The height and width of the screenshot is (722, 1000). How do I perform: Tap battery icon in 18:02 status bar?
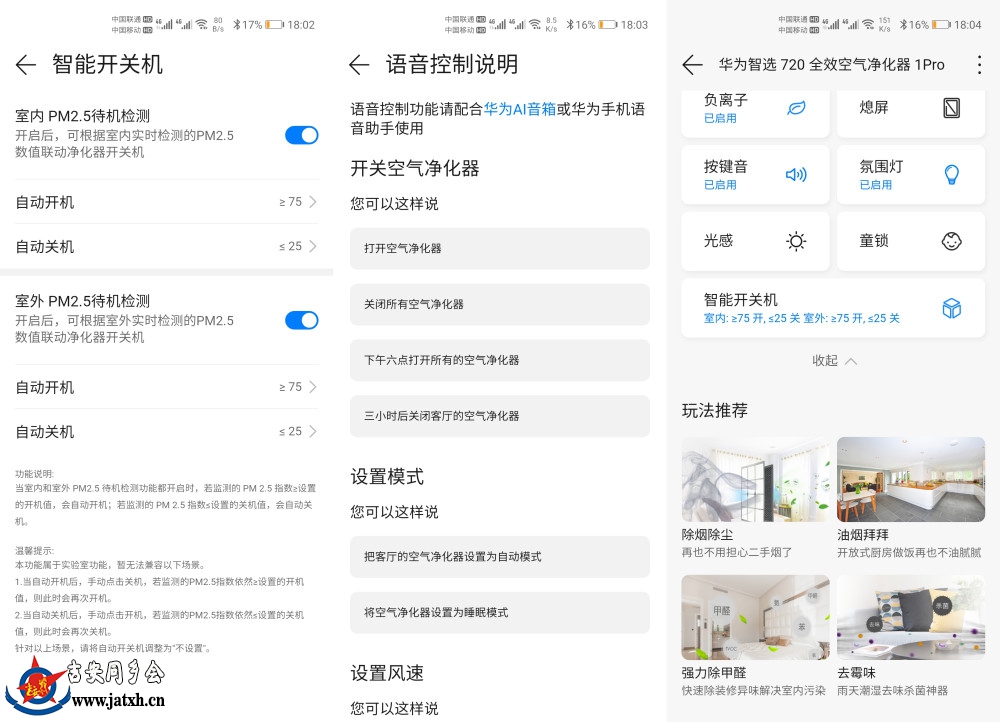274,25
